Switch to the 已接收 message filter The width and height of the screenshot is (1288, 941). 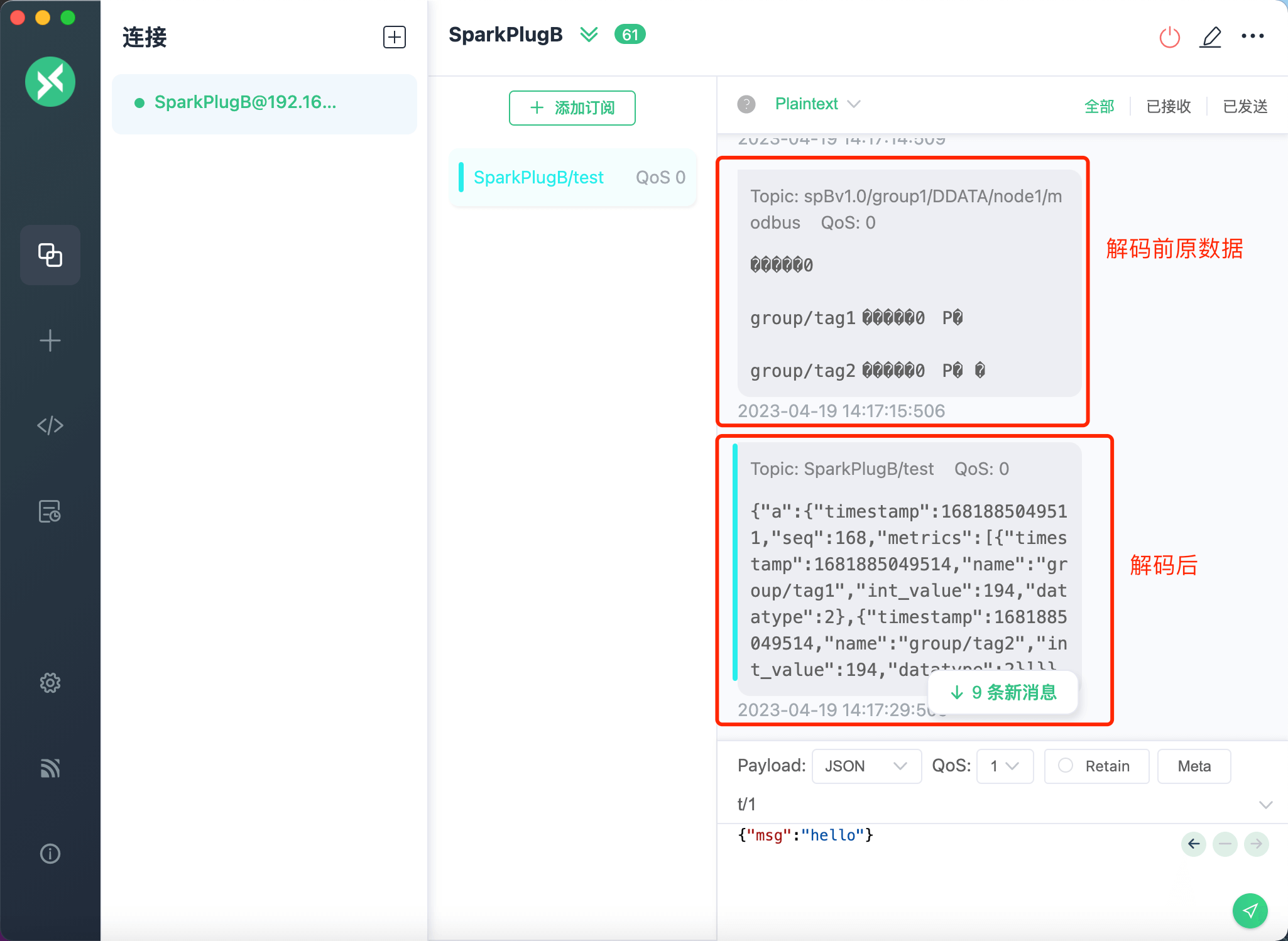(x=1169, y=106)
